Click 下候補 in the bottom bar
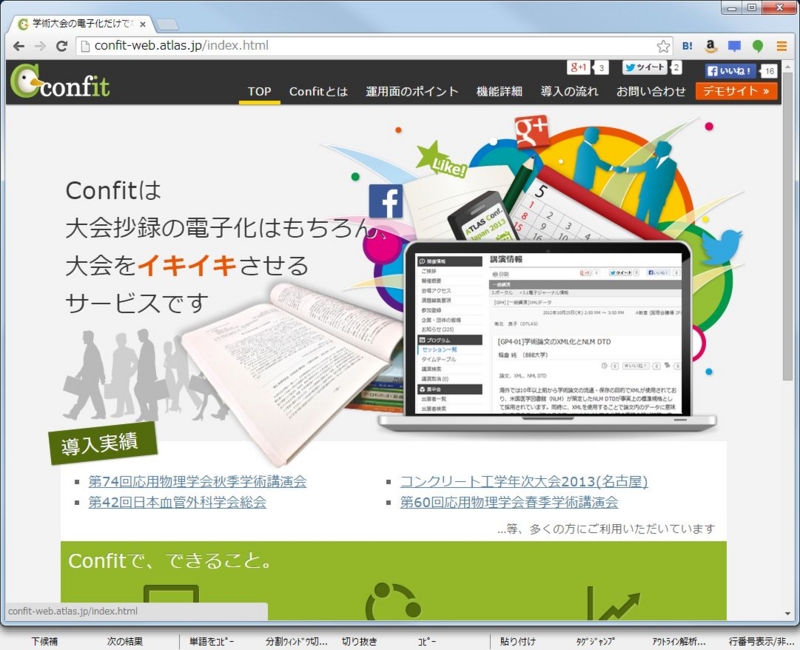 pyautogui.click(x=44, y=641)
